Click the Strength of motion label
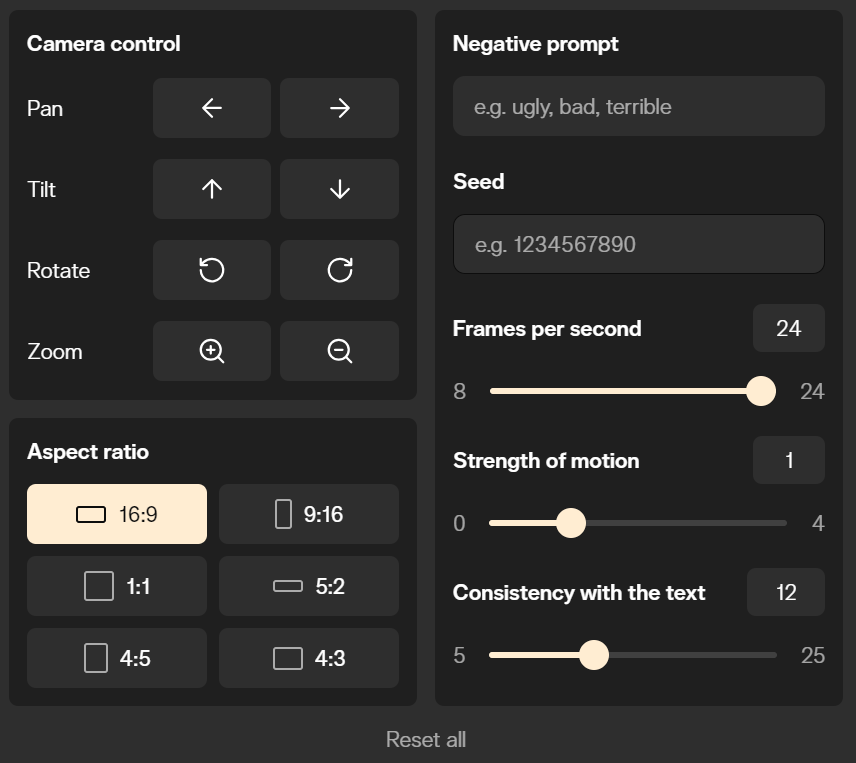 tap(546, 461)
